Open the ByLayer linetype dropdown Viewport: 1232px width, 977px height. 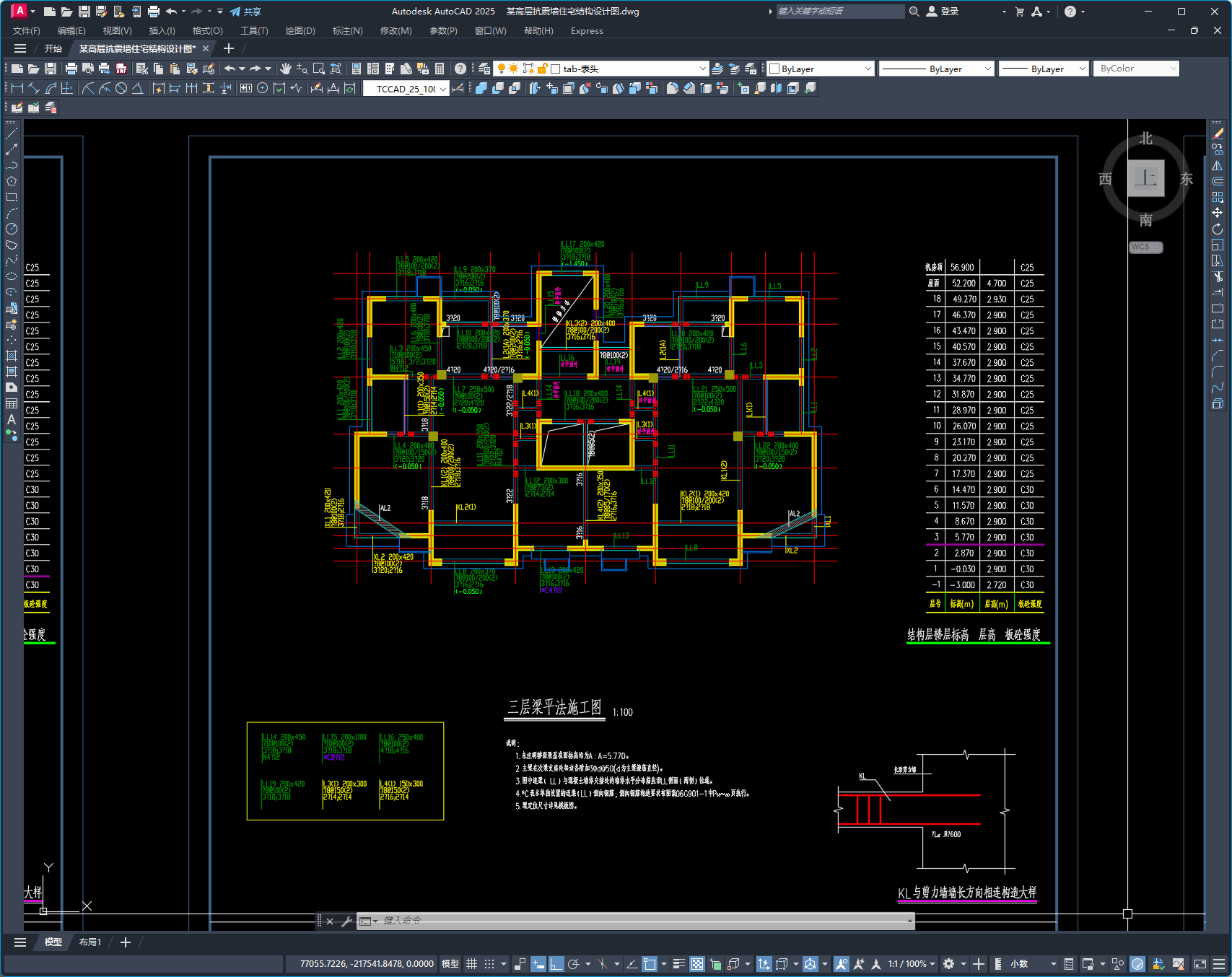pos(988,69)
